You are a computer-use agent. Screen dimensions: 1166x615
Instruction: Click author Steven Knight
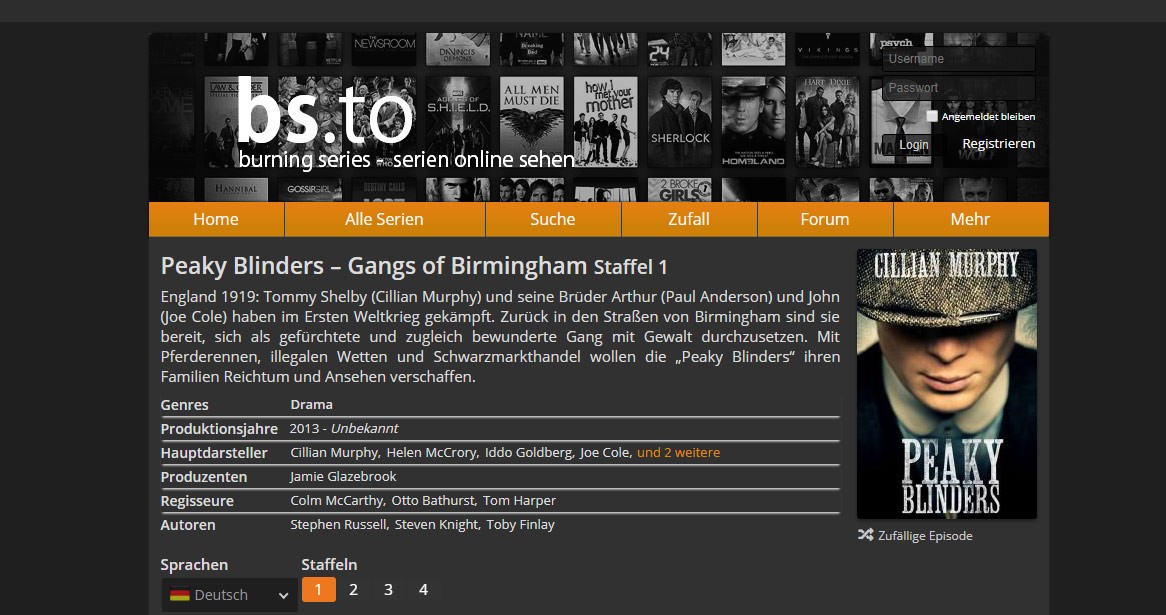tap(437, 524)
